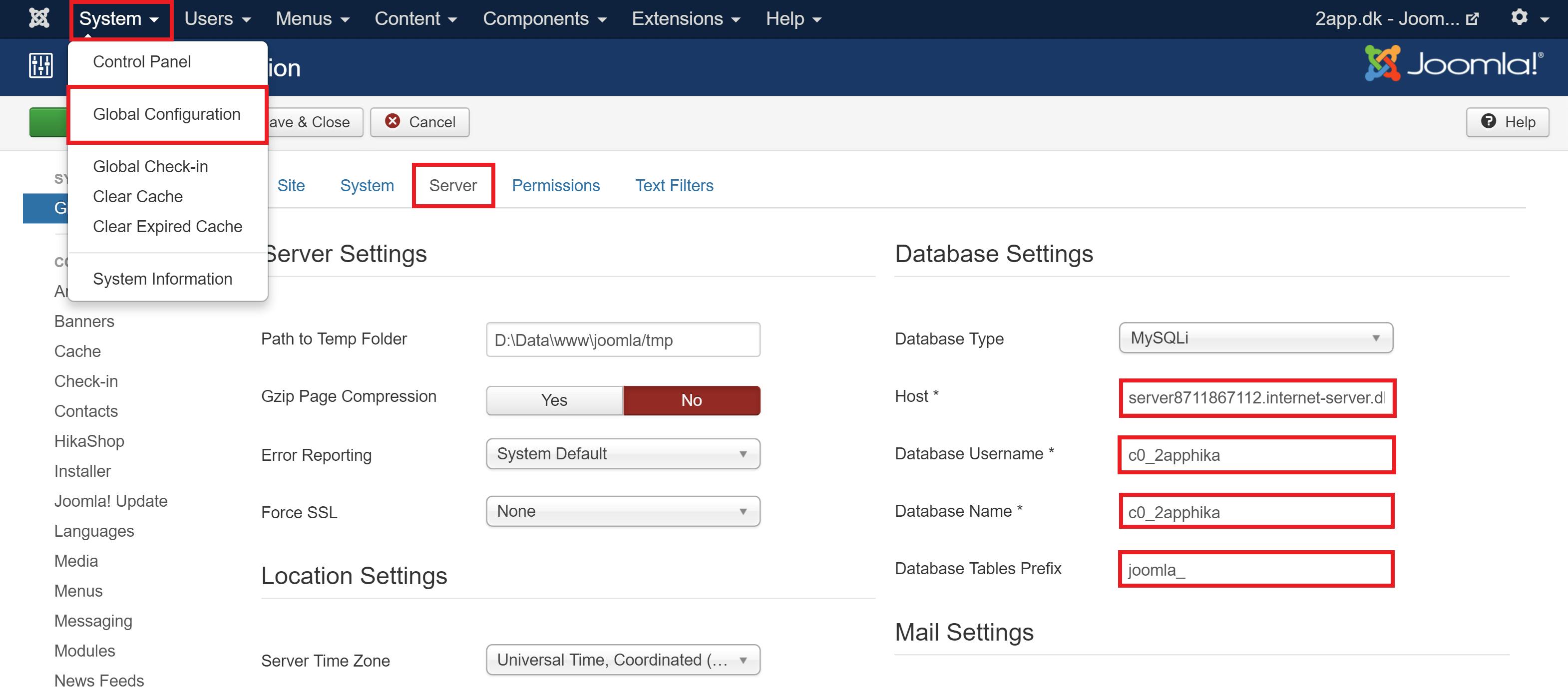
Task: Choose Control Panel from System menu
Action: (x=142, y=61)
